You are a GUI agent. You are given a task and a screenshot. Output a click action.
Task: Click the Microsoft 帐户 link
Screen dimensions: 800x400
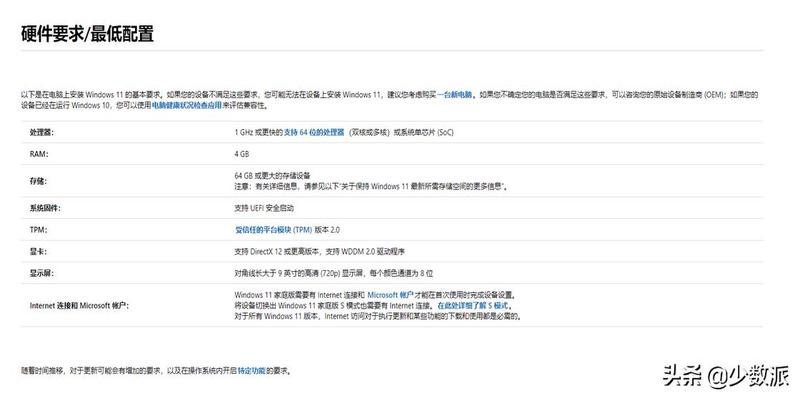tap(390, 295)
